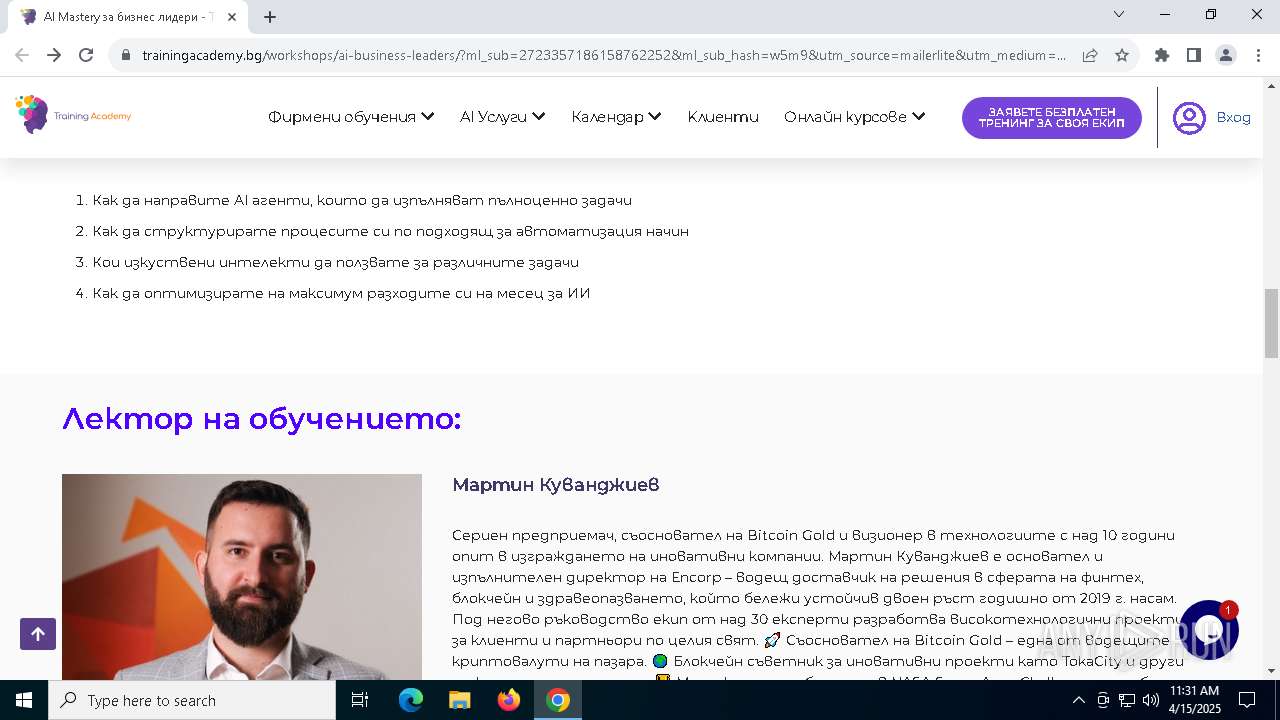The height and width of the screenshot is (720, 1280).
Task: Click the scrollbar down arrow
Action: point(1271,671)
